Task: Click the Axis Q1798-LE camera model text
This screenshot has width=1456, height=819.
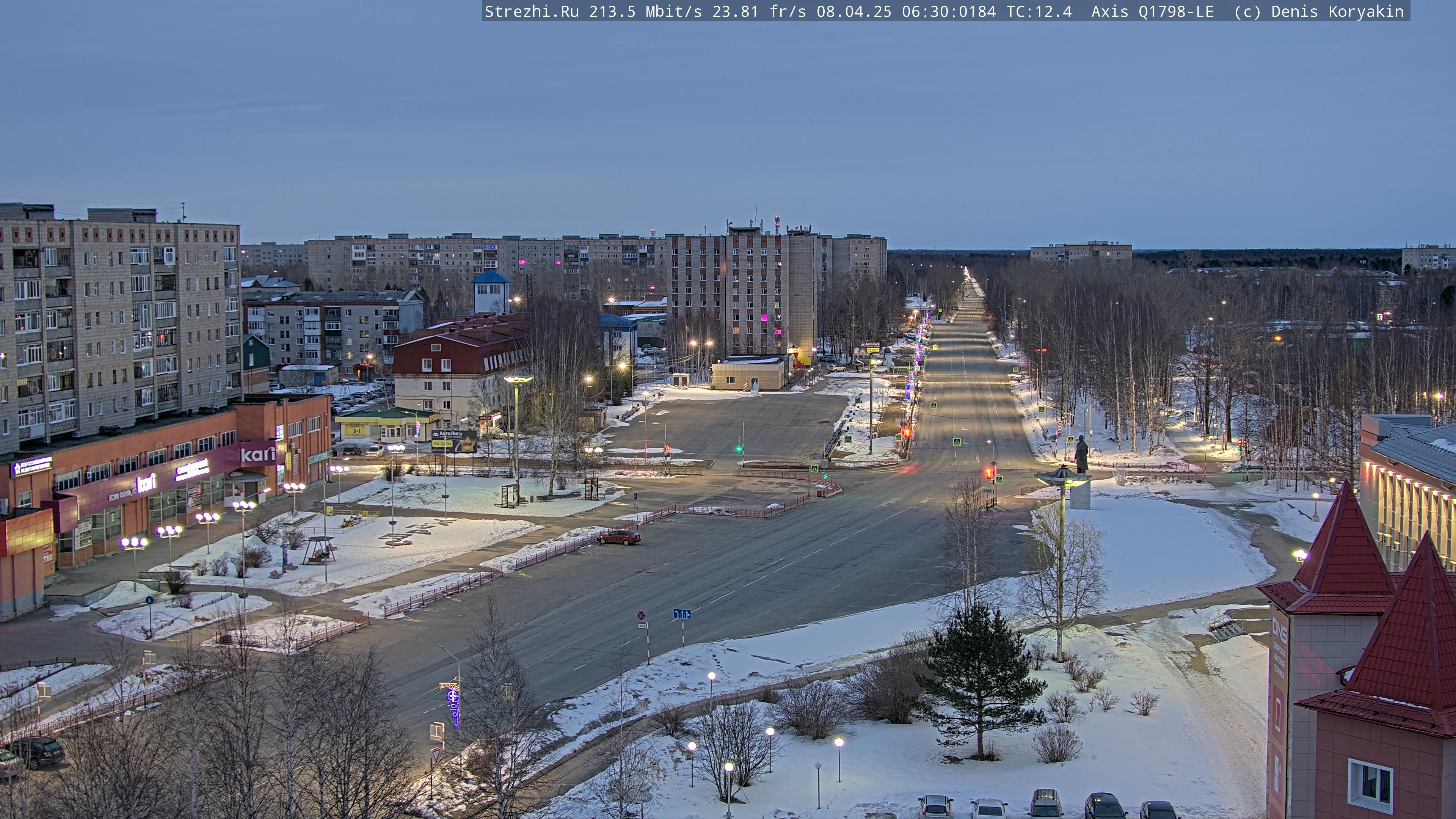Action: 1153,12
